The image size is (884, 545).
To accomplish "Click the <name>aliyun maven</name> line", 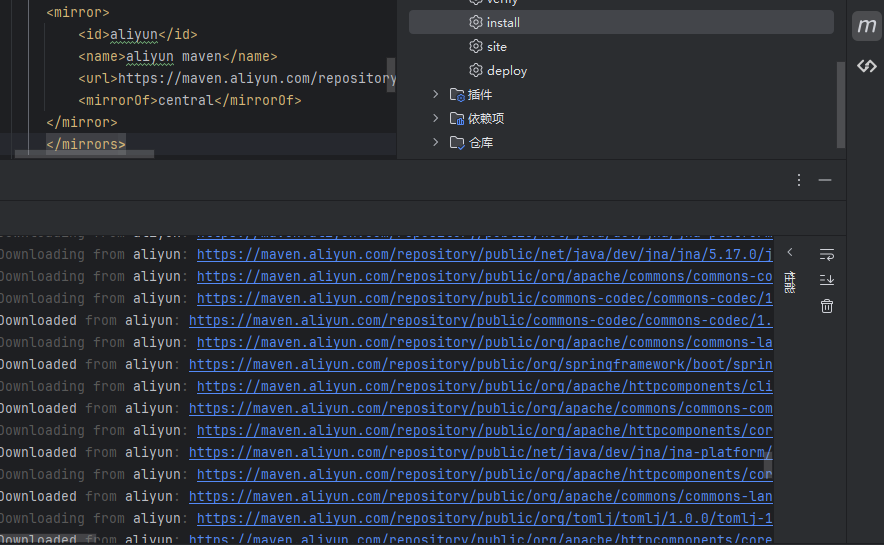I will click(178, 56).
